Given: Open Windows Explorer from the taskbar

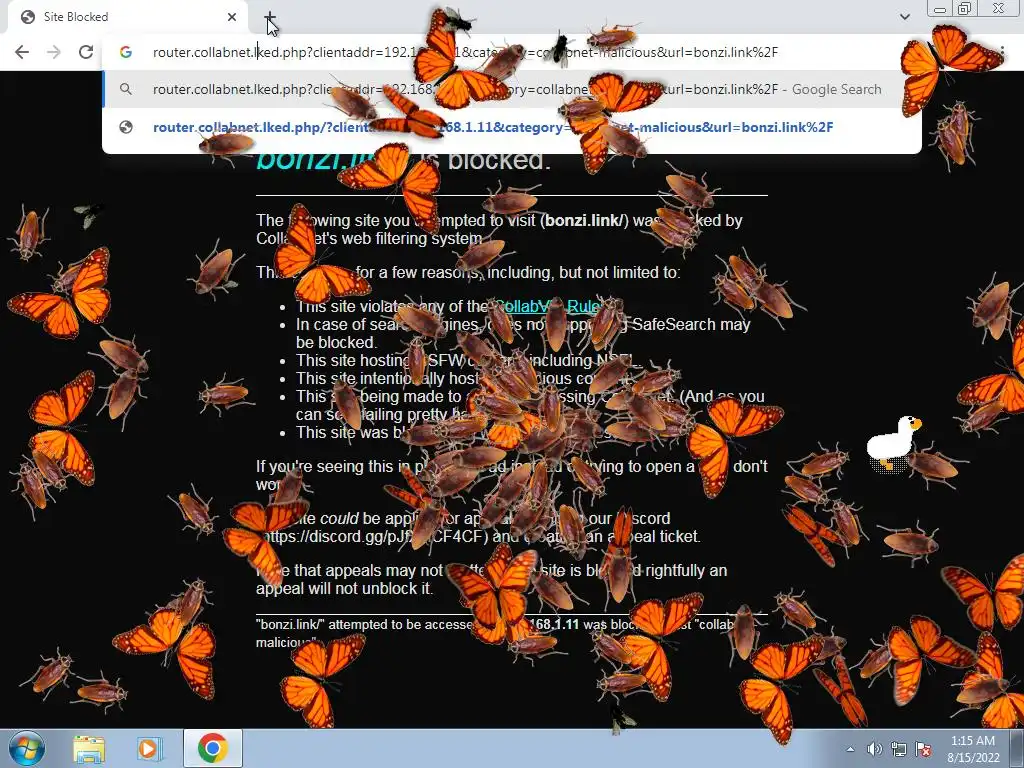Looking at the screenshot, I should tap(89, 748).
